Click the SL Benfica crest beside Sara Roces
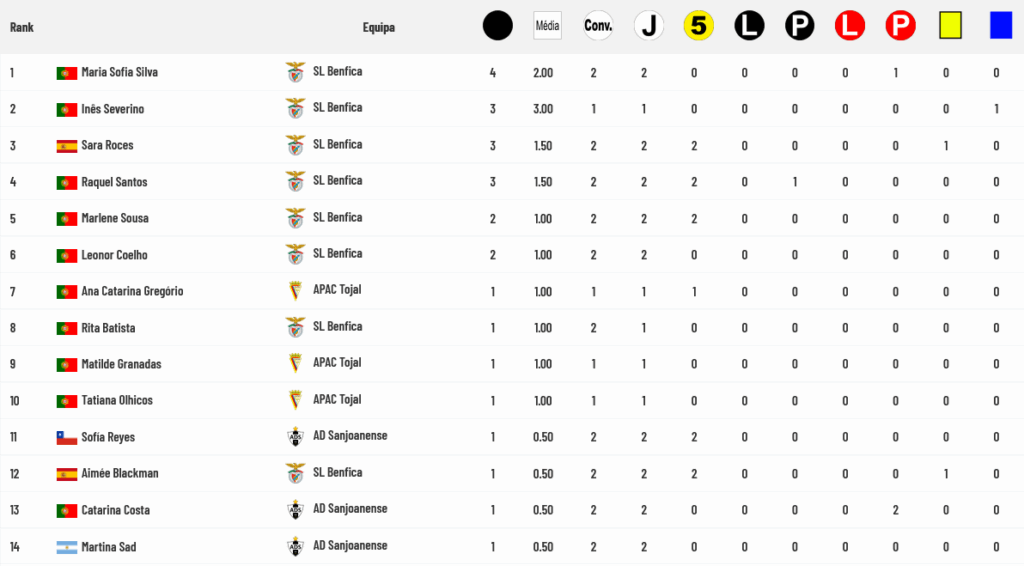Image resolution: width=1024 pixels, height=566 pixels. [295, 145]
